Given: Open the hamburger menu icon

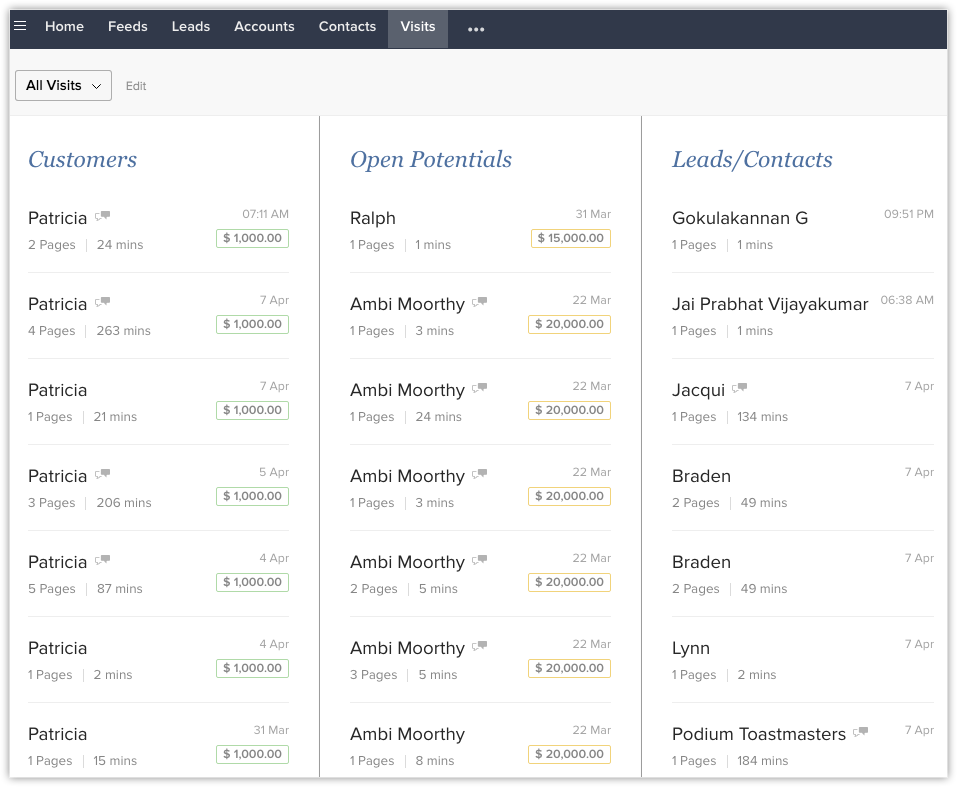Looking at the screenshot, I should [20, 27].
